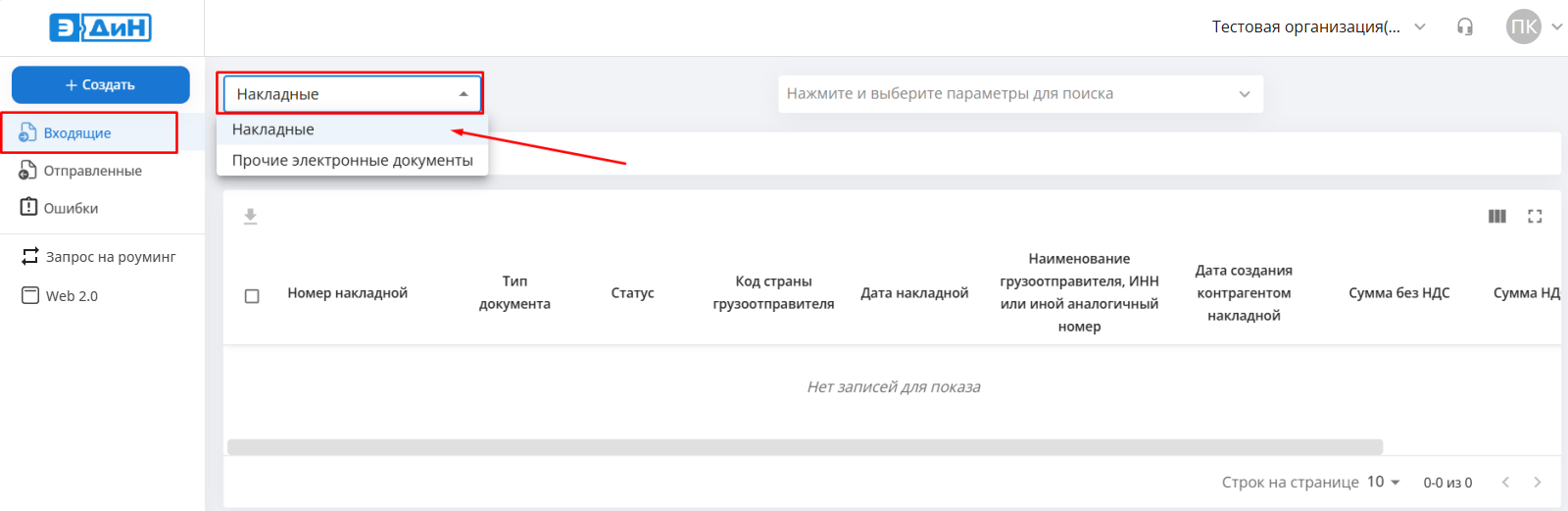Open rows per page dropdown

1384,483
